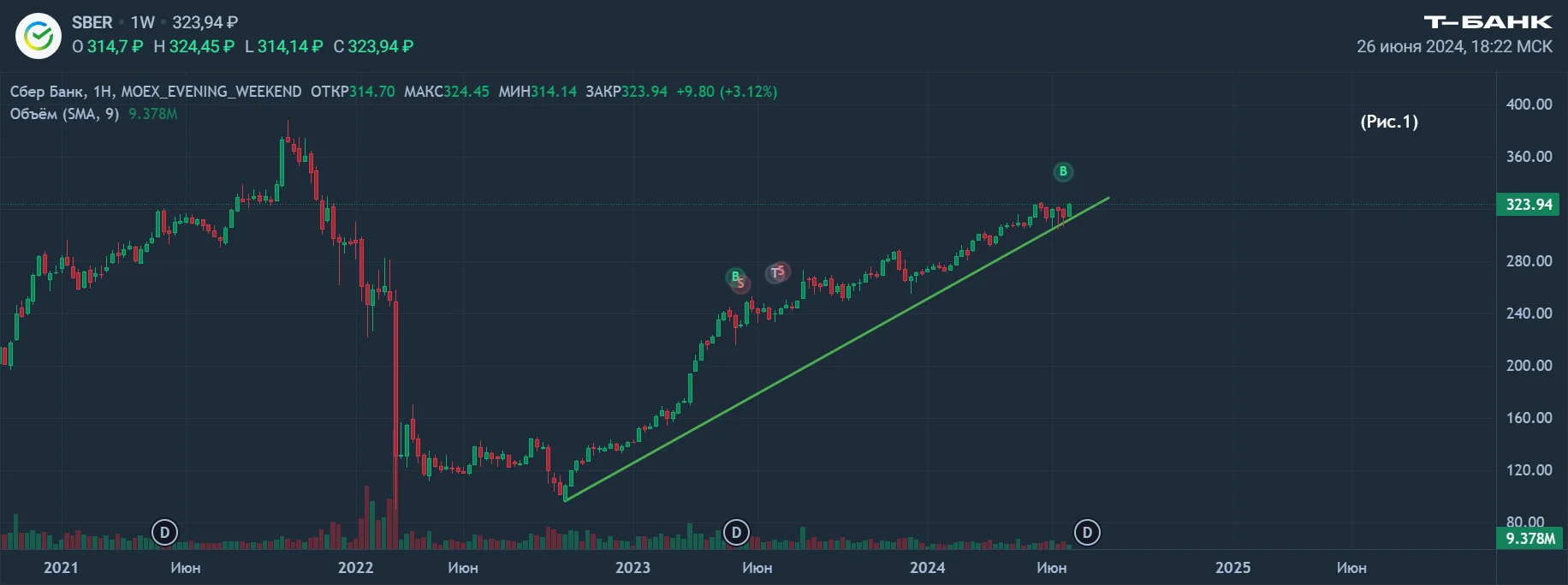Screen dimensions: 1568x585
Task: Click the ЗАКР323.94 legend value
Action: point(627,92)
